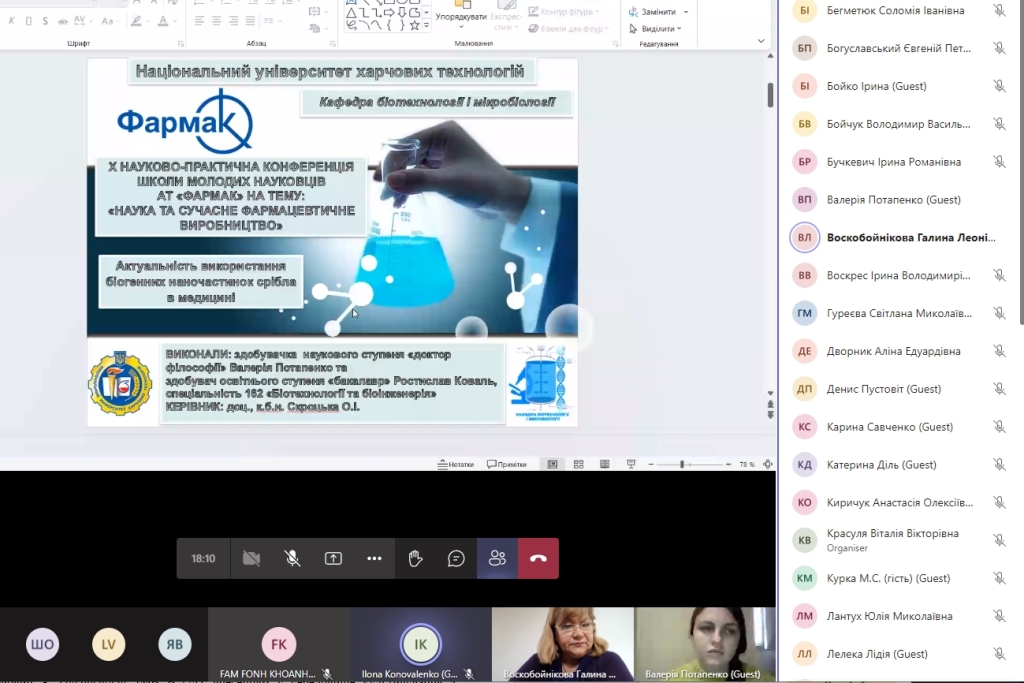Select Красуля Віталія Вікторівна organiser

point(900,540)
